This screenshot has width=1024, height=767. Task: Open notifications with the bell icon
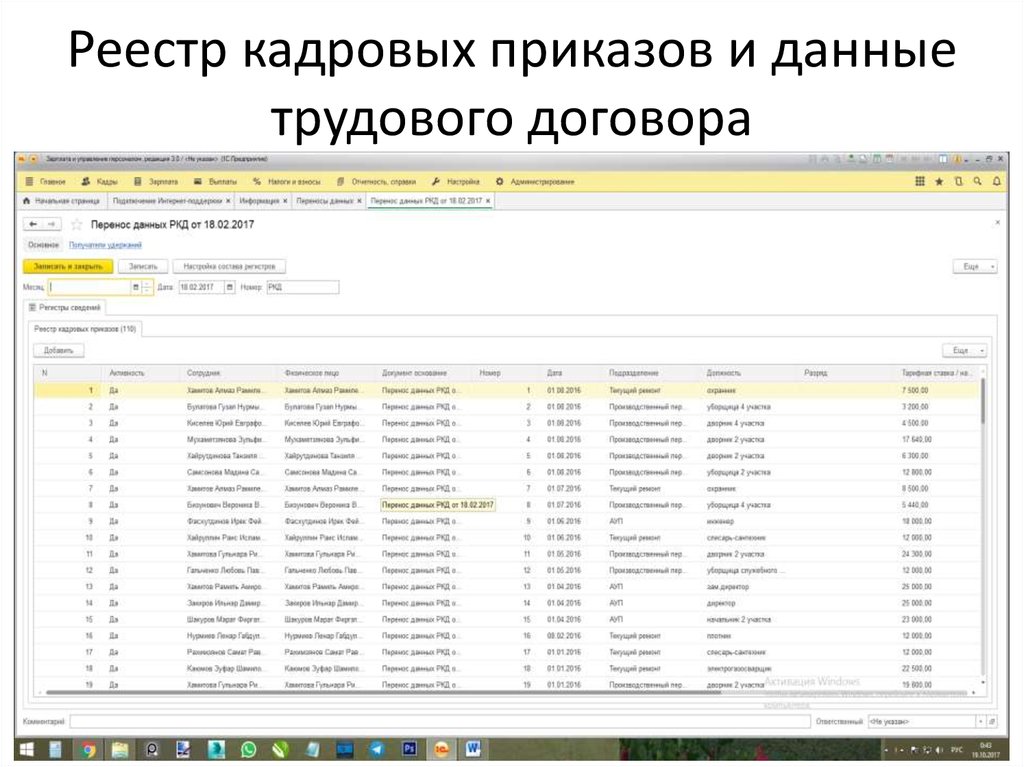(999, 182)
